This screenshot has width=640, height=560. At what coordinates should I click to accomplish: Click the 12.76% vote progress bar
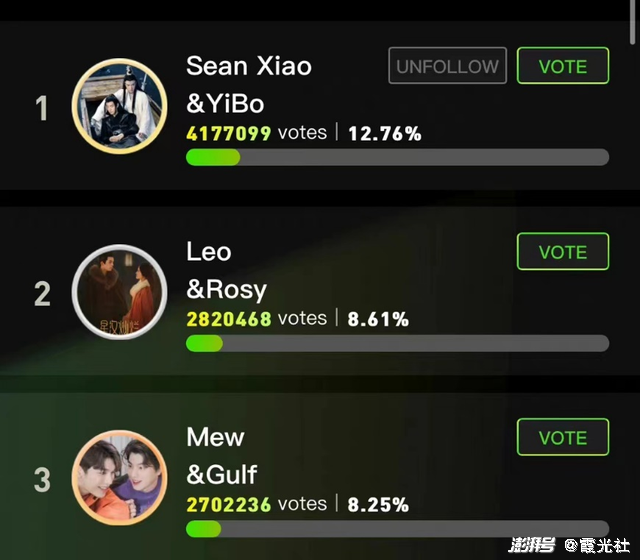tap(397, 157)
